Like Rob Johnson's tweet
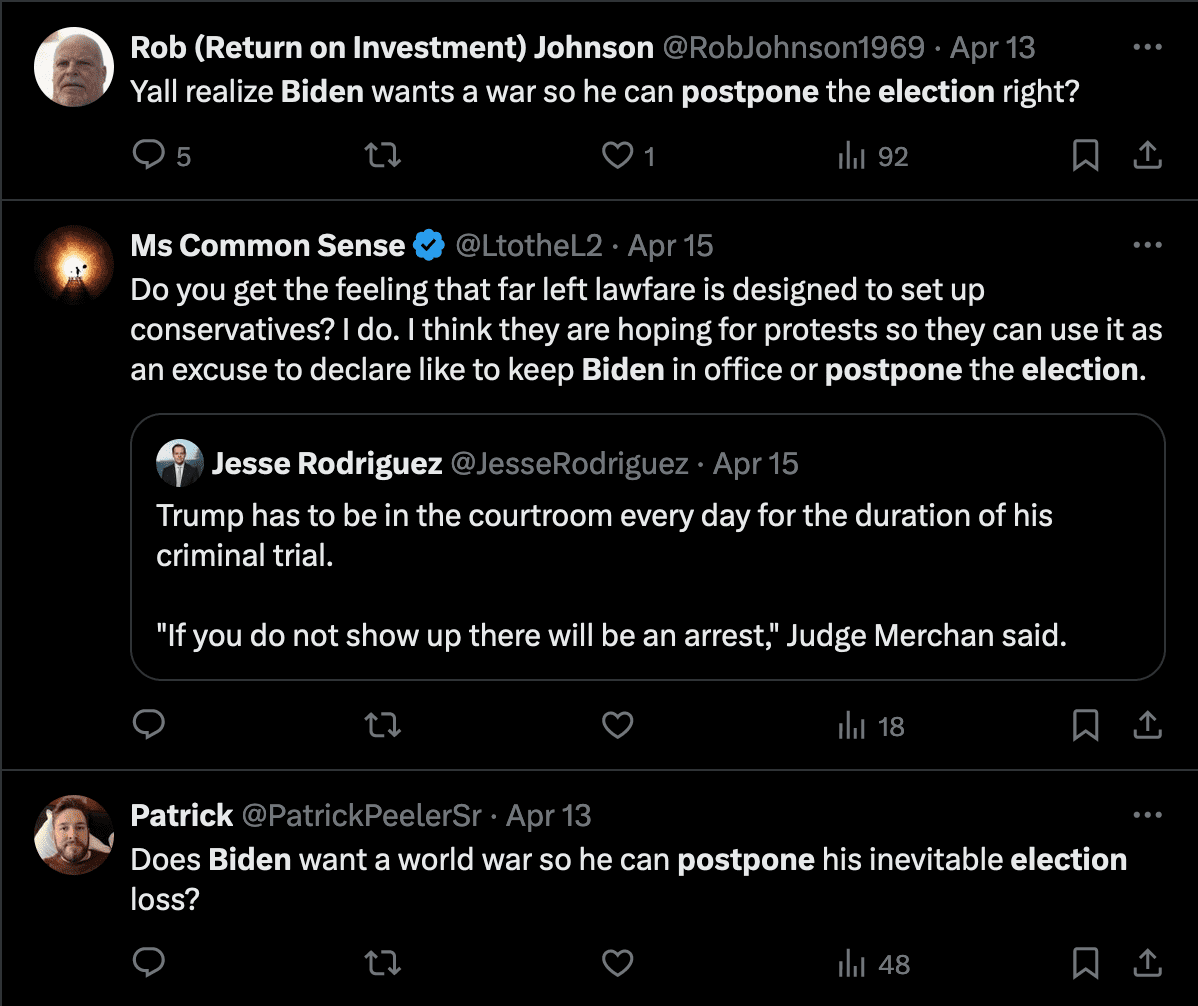Viewport: 1198px width, 1006px height. click(618, 156)
